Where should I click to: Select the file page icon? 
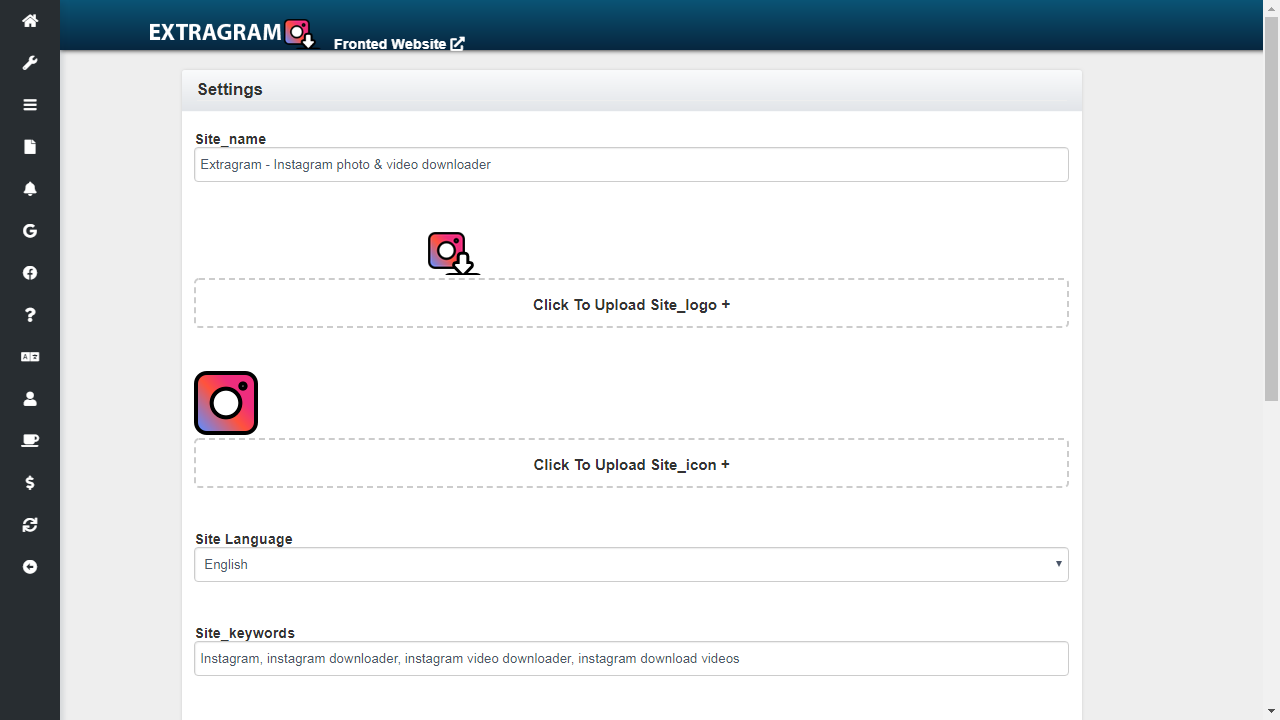[x=30, y=147]
